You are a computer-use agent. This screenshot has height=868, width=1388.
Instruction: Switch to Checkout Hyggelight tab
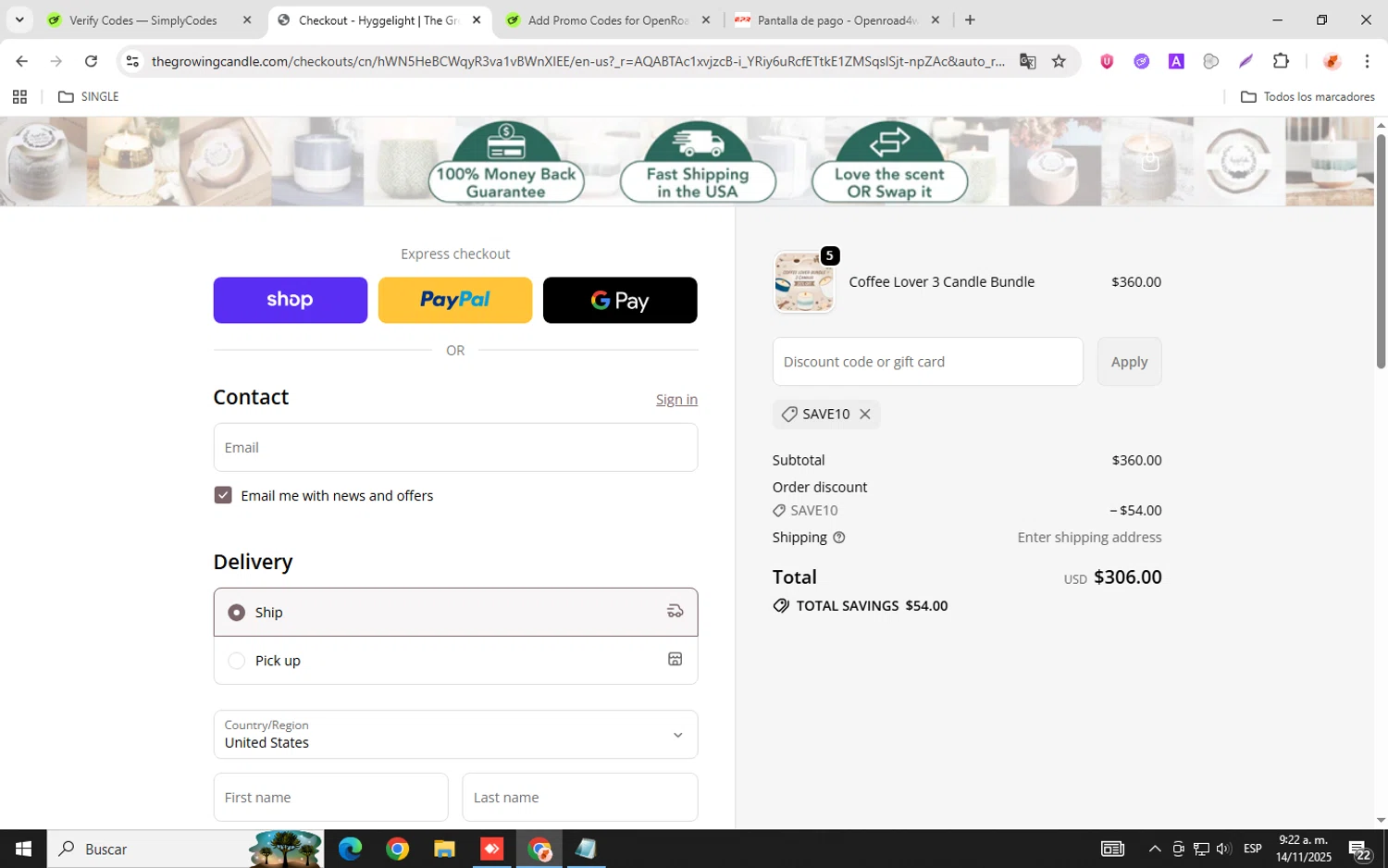pyautogui.click(x=378, y=20)
